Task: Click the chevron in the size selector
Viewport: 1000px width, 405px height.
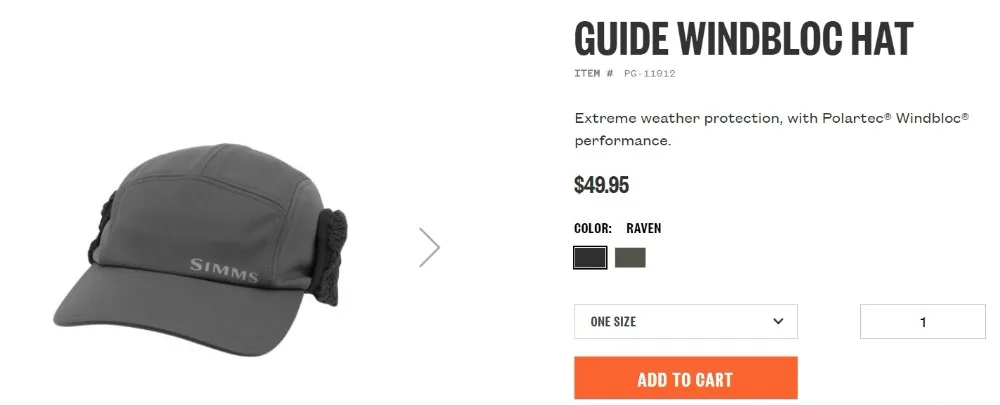Action: [x=778, y=321]
